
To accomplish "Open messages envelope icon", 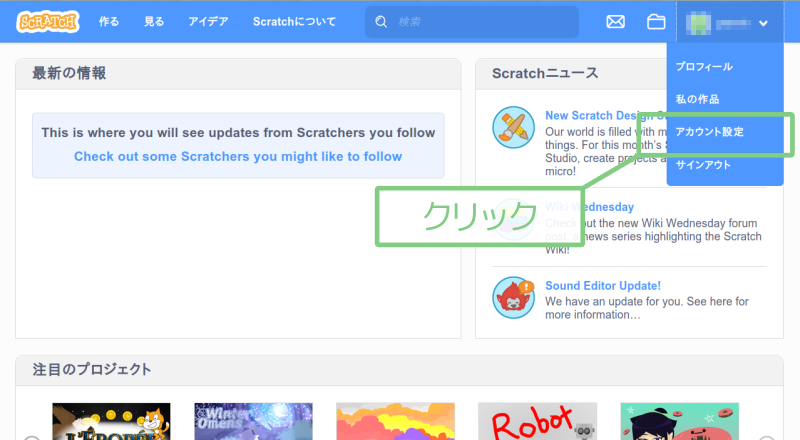I will (615, 22).
